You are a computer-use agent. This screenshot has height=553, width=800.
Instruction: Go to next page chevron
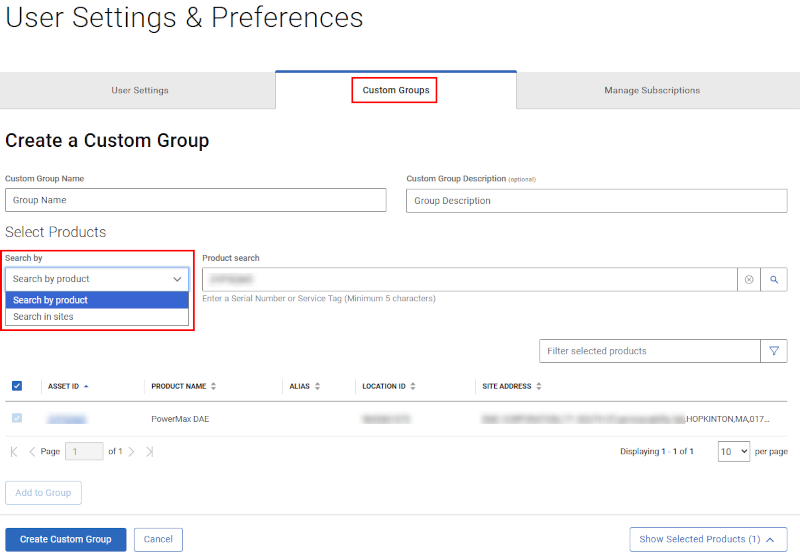click(131, 452)
